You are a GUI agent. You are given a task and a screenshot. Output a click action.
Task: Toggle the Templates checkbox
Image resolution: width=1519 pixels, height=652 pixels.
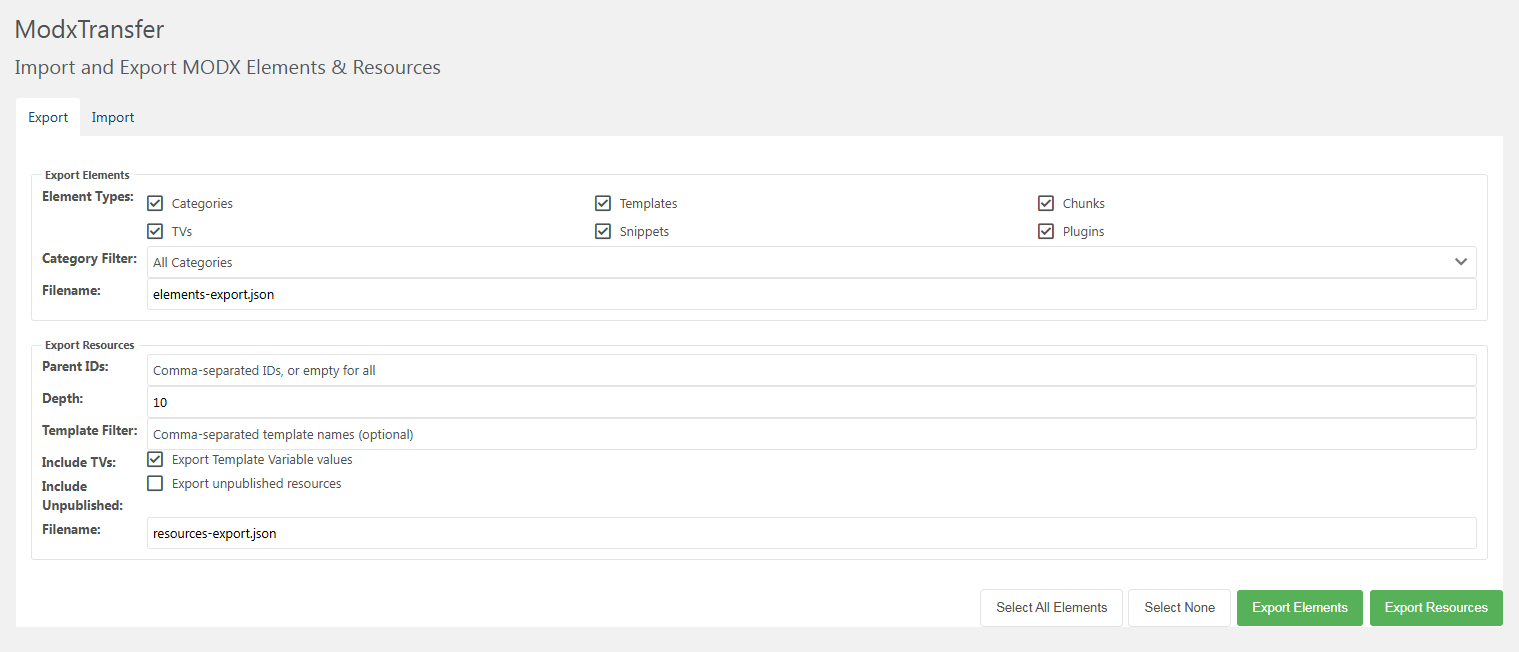[x=603, y=203]
